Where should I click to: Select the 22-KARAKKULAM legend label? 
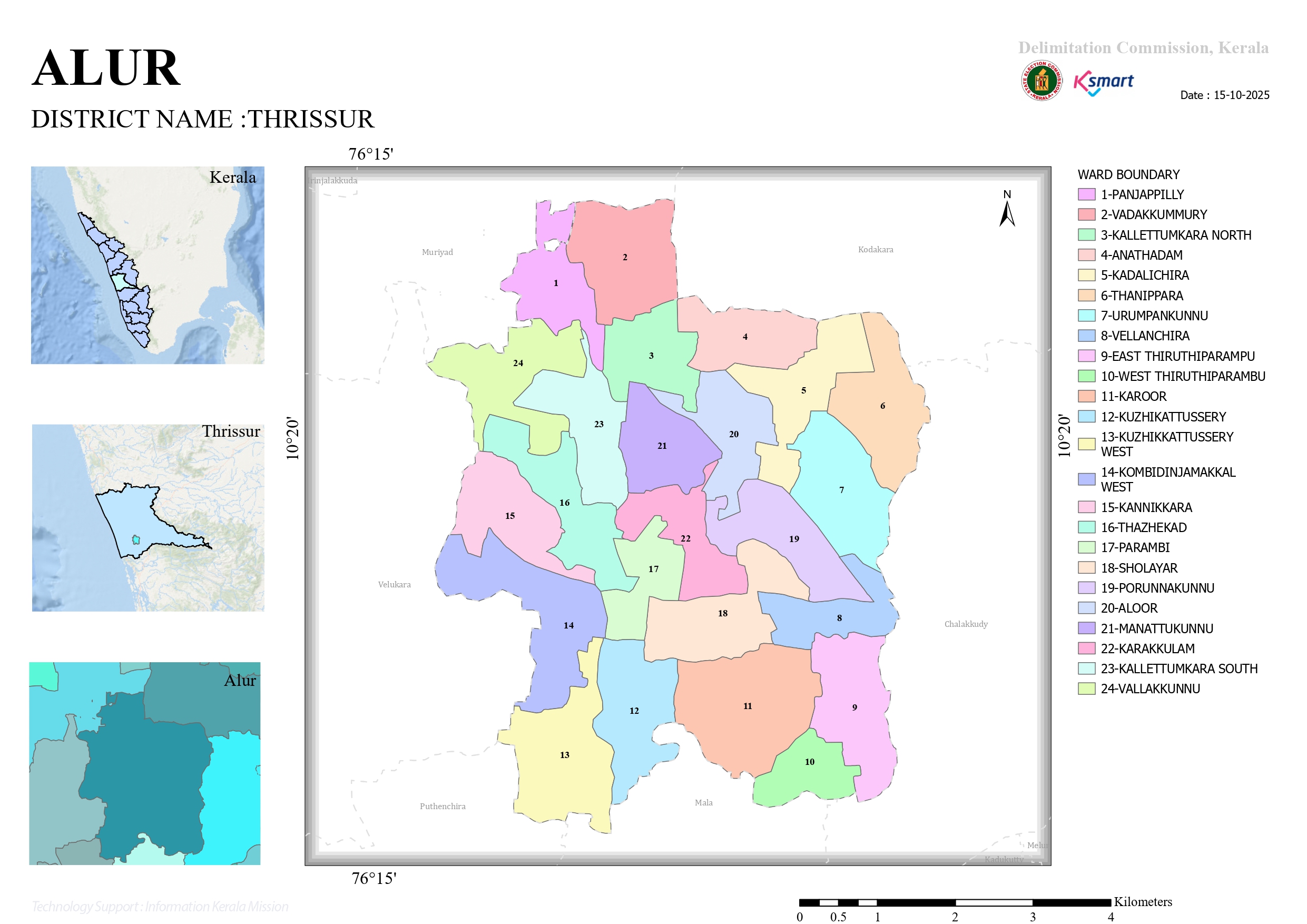(x=1147, y=648)
